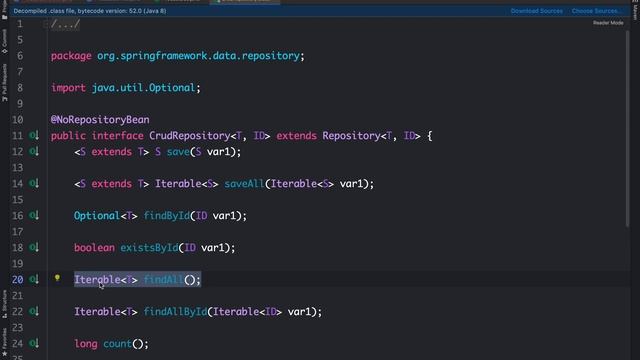The width and height of the screenshot is (640, 360).
Task: Click the Download Sources link
Action: click(536, 11)
